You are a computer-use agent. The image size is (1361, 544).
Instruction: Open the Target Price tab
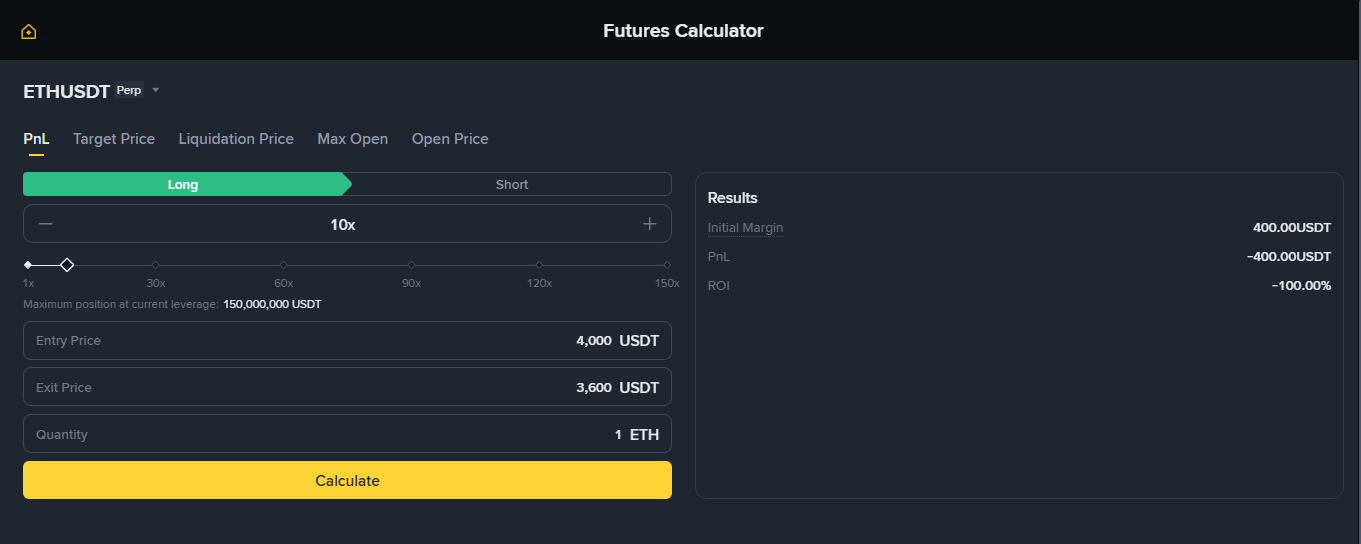(114, 139)
